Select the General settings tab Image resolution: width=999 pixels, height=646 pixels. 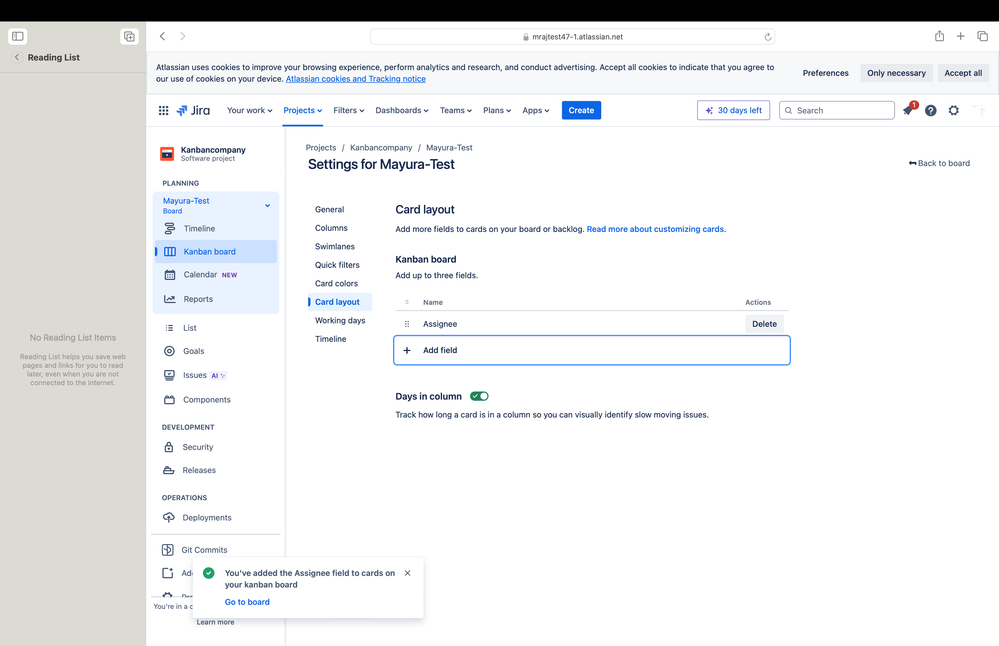tap(329, 210)
